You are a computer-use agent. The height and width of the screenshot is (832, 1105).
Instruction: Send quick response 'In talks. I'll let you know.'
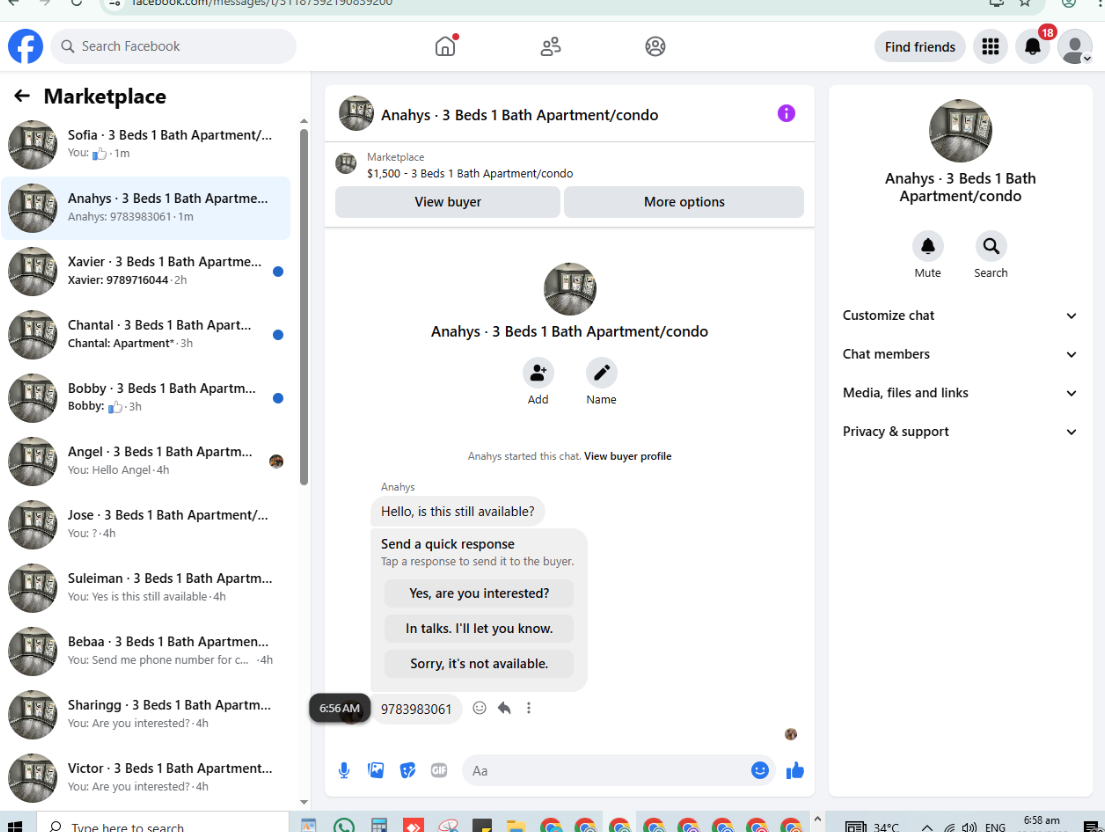479,628
